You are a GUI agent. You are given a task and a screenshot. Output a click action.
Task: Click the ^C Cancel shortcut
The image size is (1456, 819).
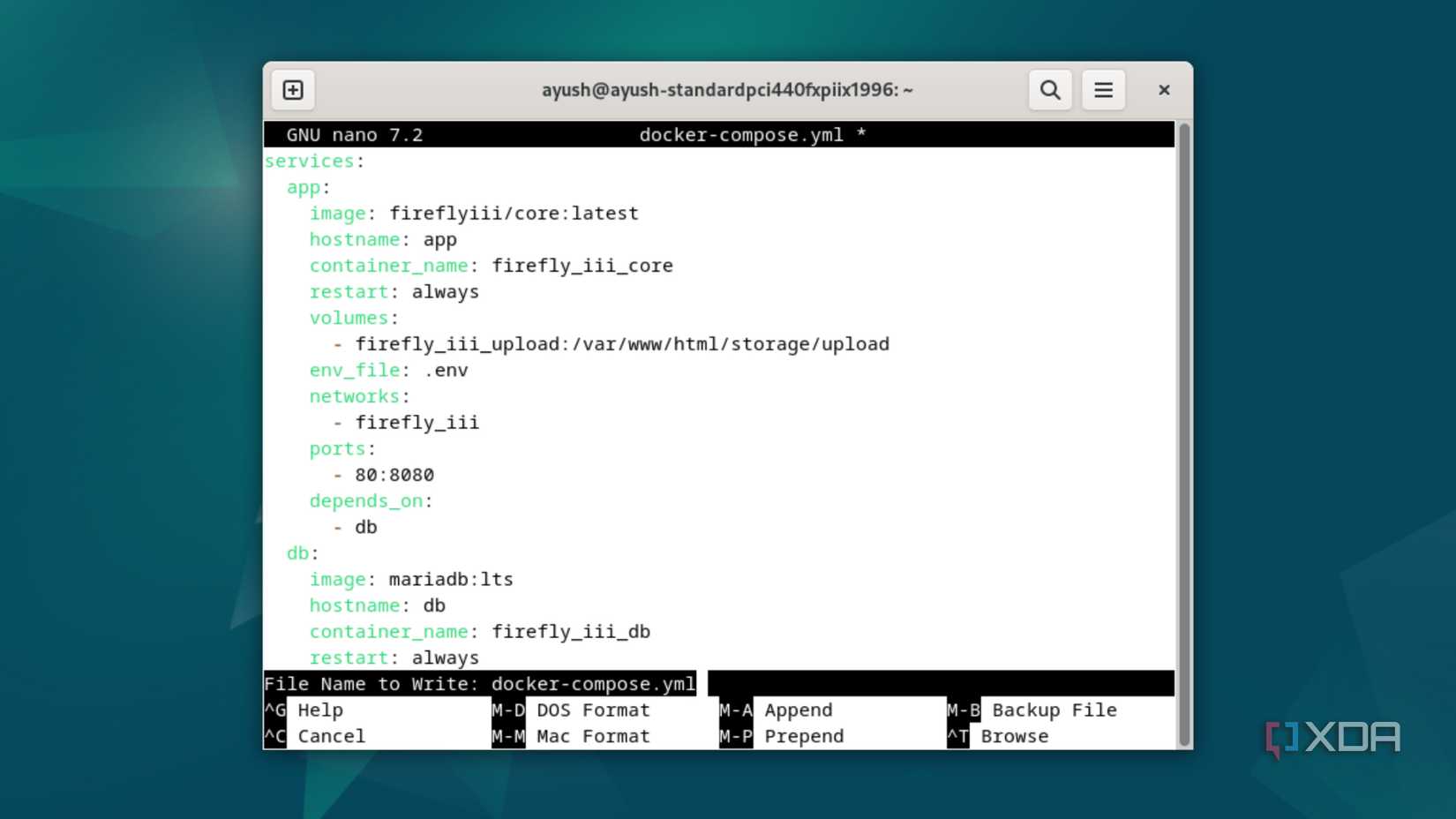pyautogui.click(x=315, y=736)
